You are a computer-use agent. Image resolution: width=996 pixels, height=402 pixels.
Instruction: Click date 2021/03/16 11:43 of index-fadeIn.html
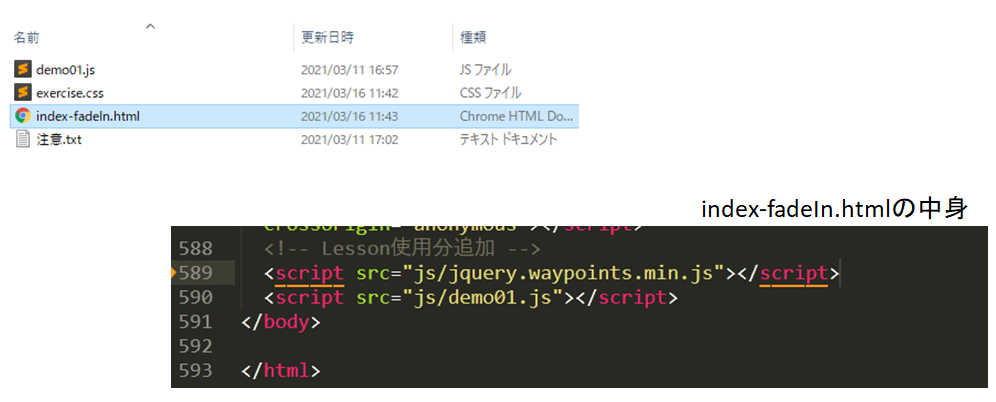coord(349,116)
